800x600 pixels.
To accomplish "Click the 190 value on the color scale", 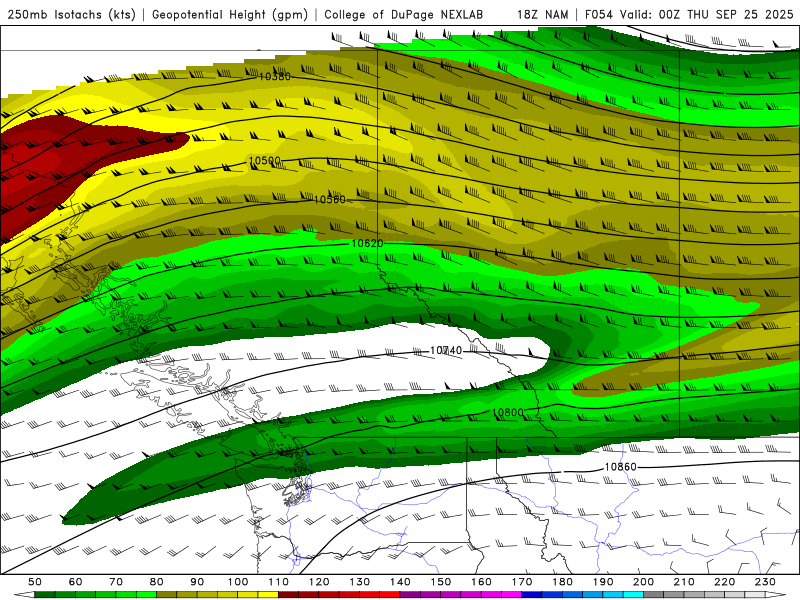I will [603, 582].
